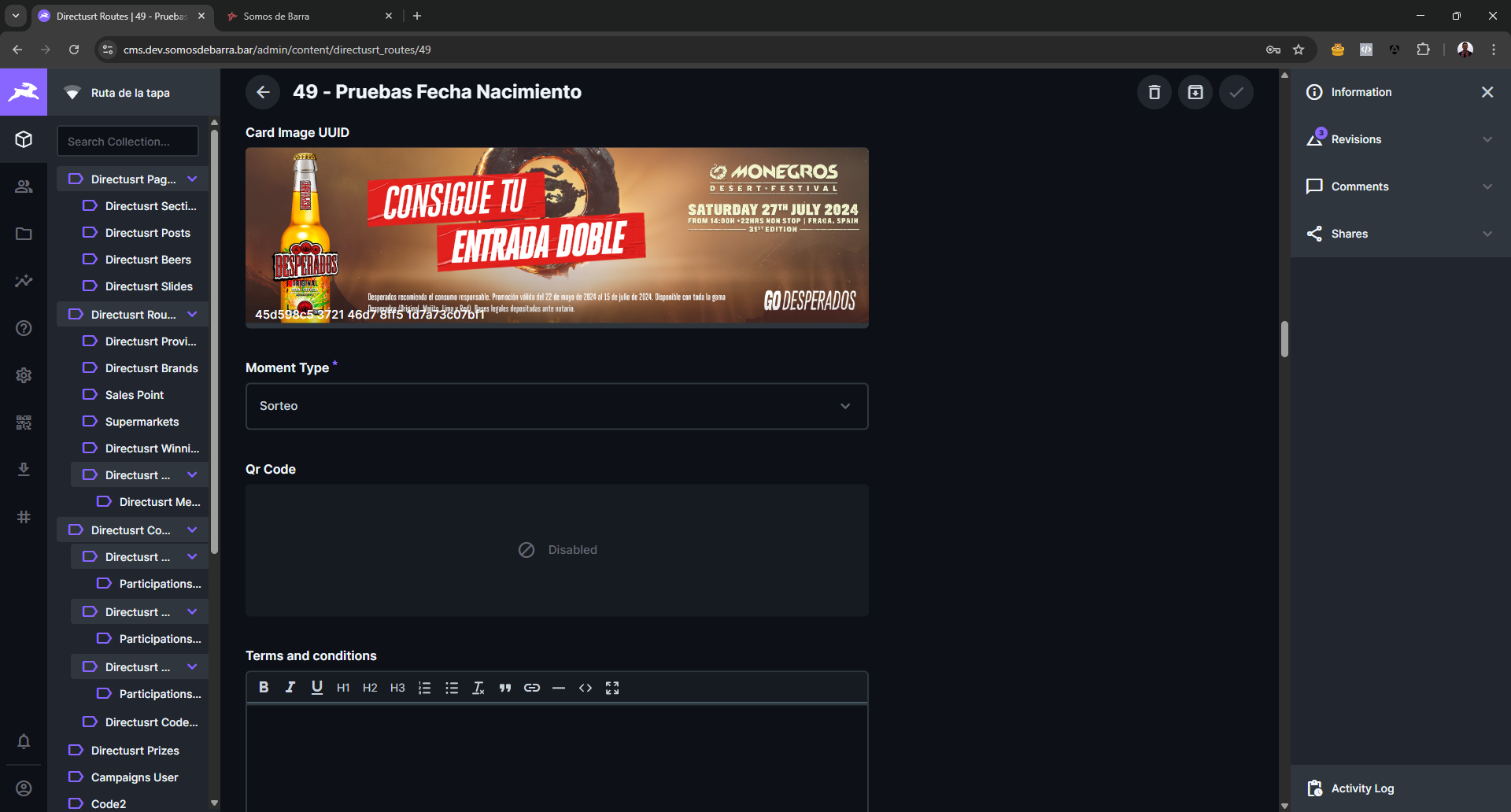Bookmark this page with star icon
The image size is (1511, 812).
[x=1299, y=50]
